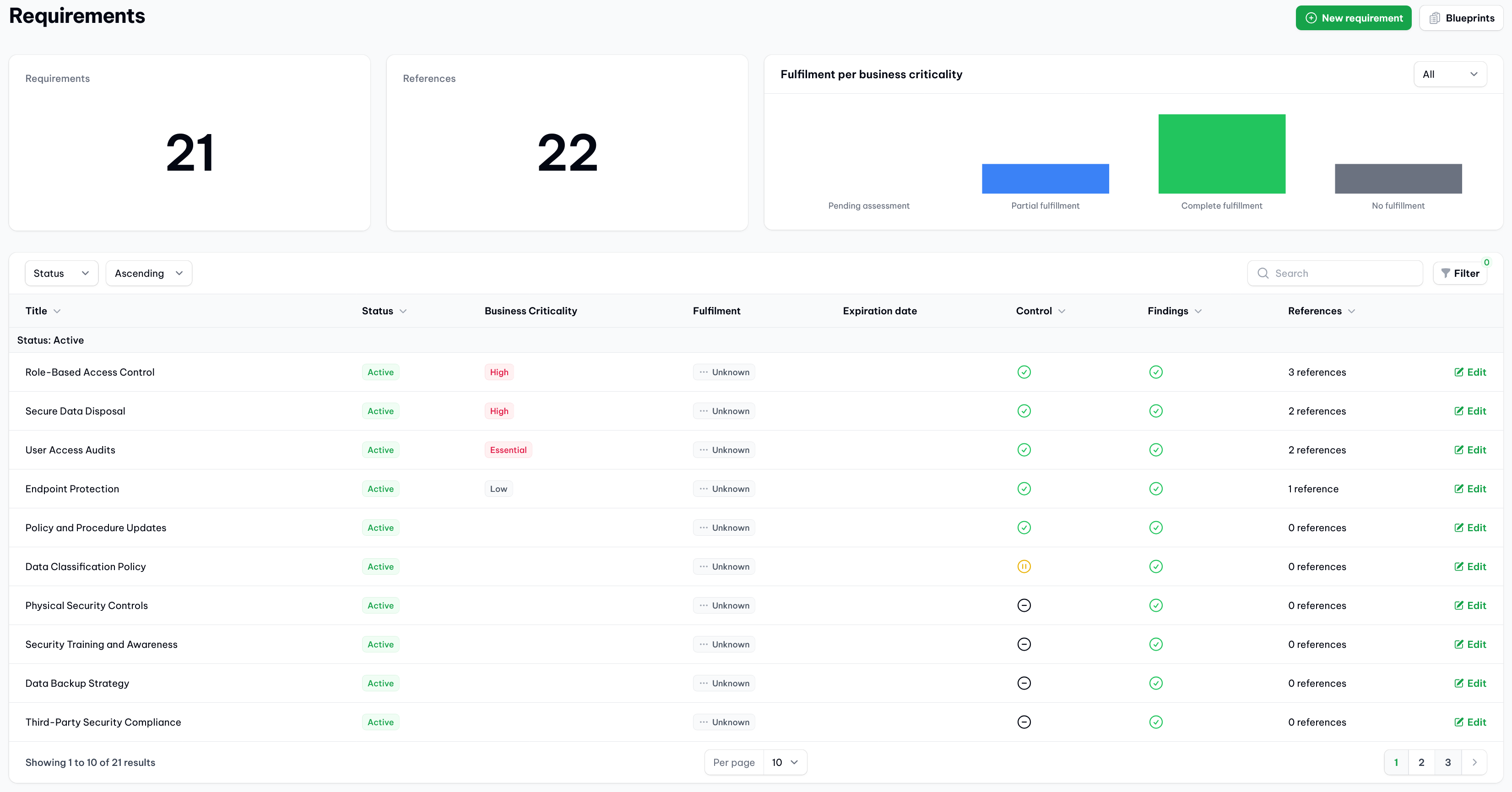
Task: Click the No fulfillment gray bar icon
Action: (1397, 178)
